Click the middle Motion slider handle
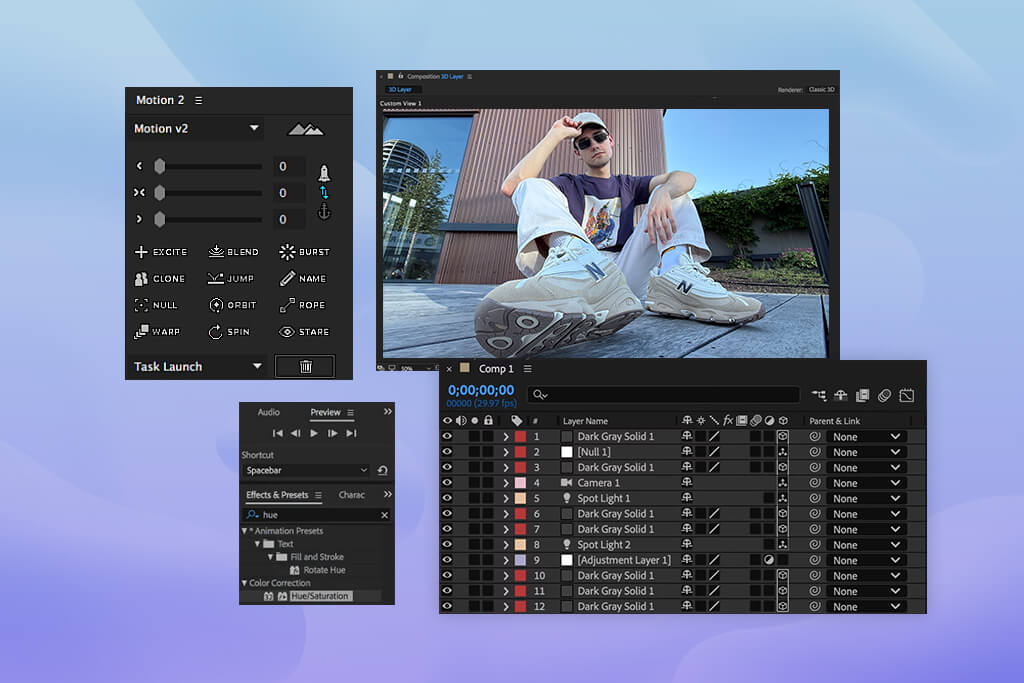This screenshot has height=683, width=1024. pos(159,193)
